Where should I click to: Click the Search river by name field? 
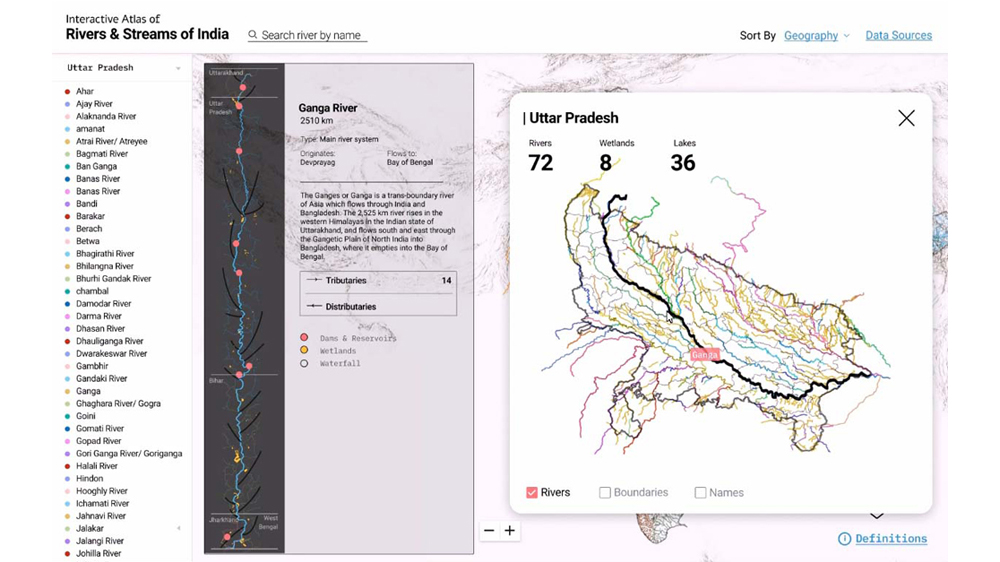[313, 36]
